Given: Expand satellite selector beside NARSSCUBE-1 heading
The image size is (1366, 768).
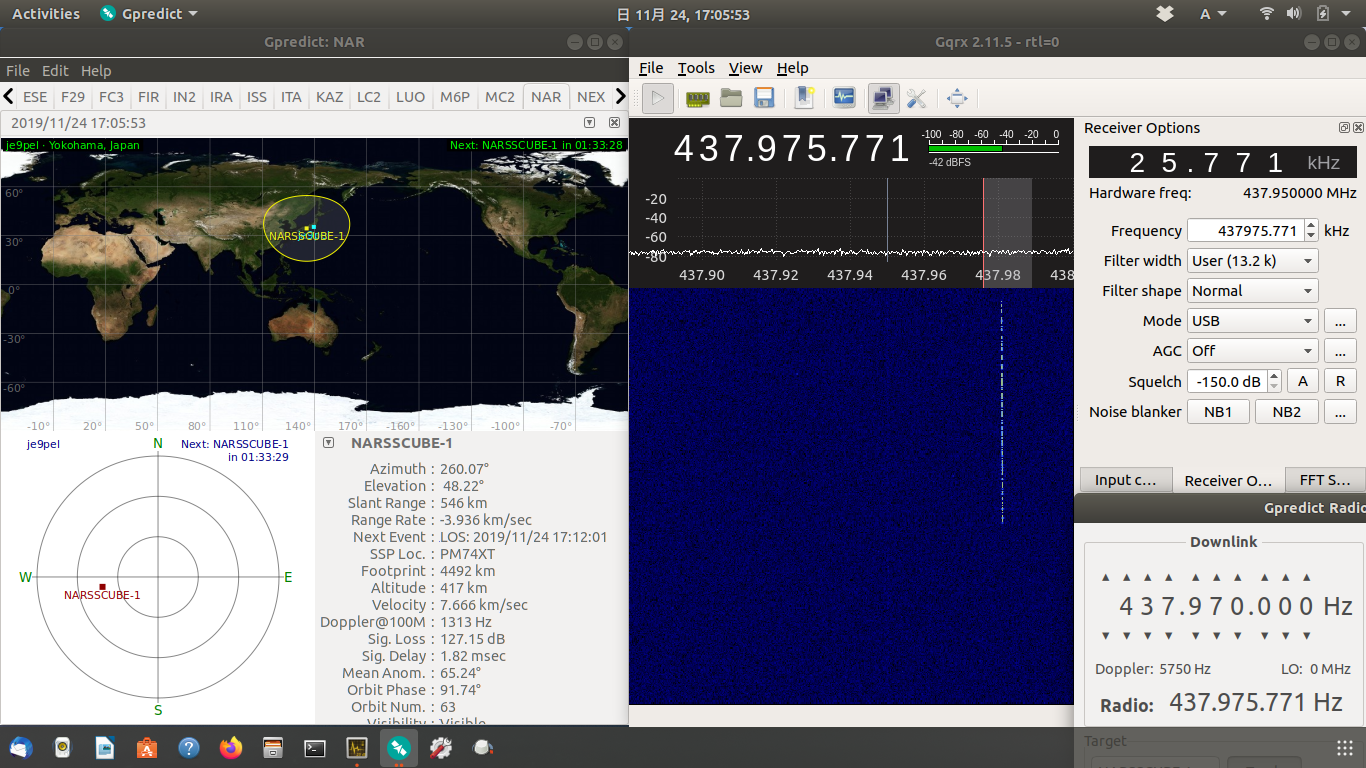Looking at the screenshot, I should tap(329, 443).
